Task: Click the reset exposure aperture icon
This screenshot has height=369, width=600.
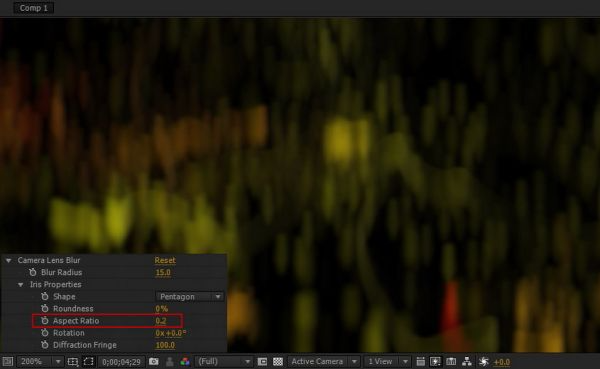Action: pos(484,362)
